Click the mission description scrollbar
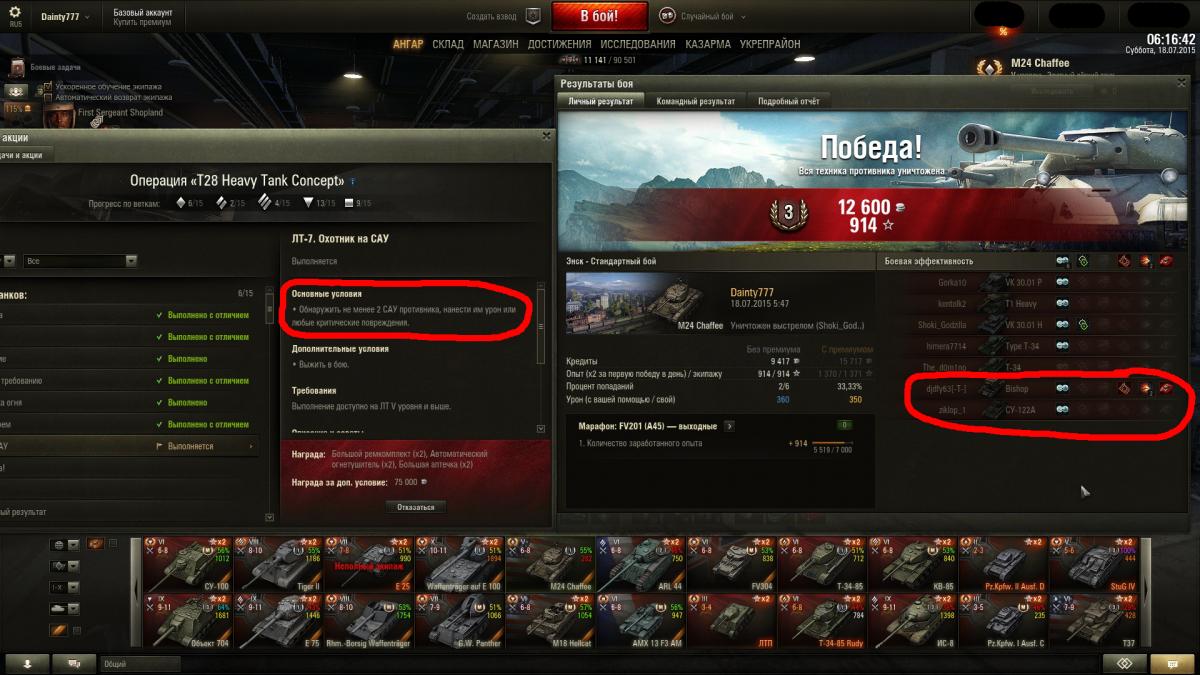Viewport: 1200px width, 675px height. pos(541,360)
